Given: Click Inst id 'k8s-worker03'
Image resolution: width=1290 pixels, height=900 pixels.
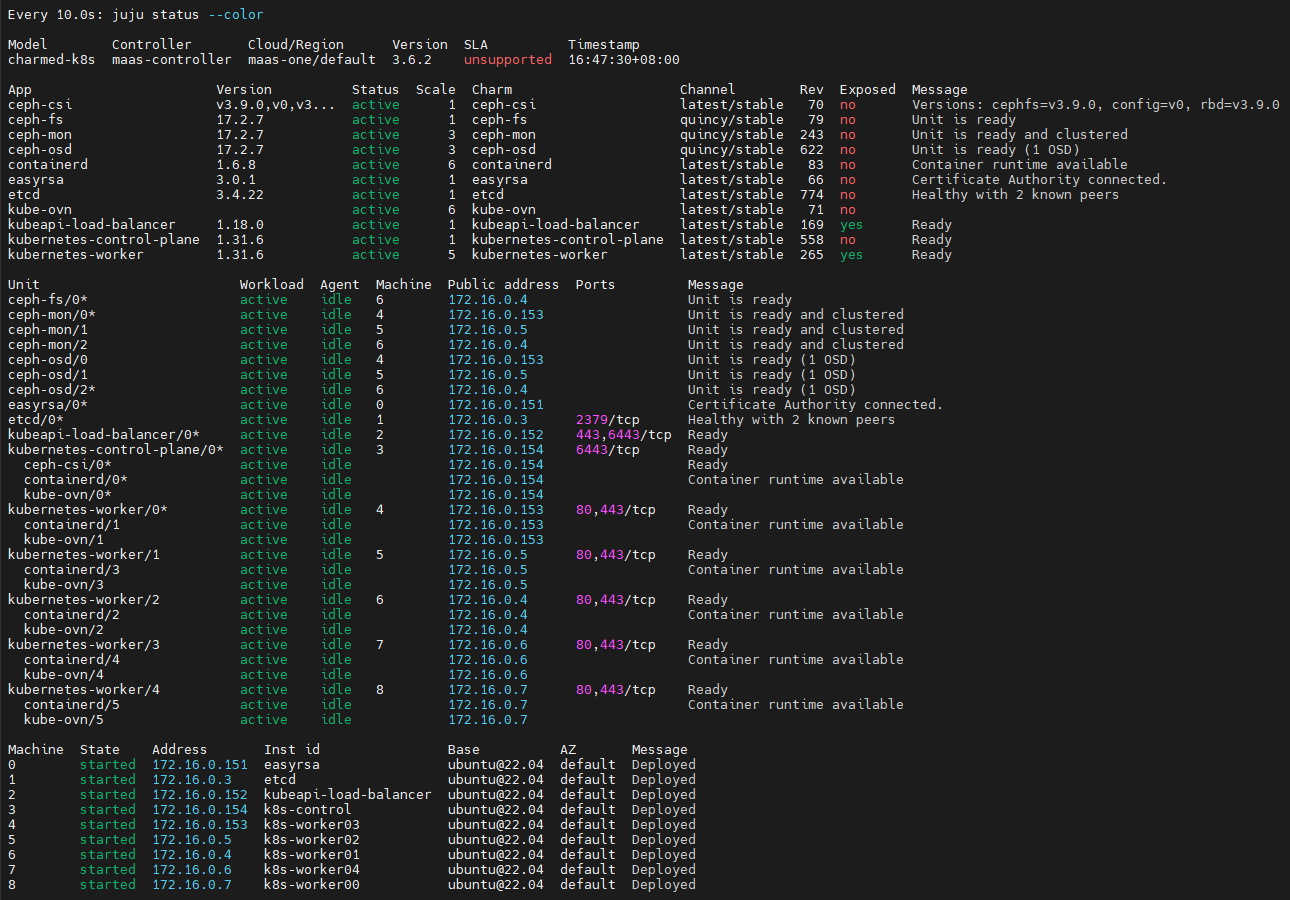Looking at the screenshot, I should point(312,825).
